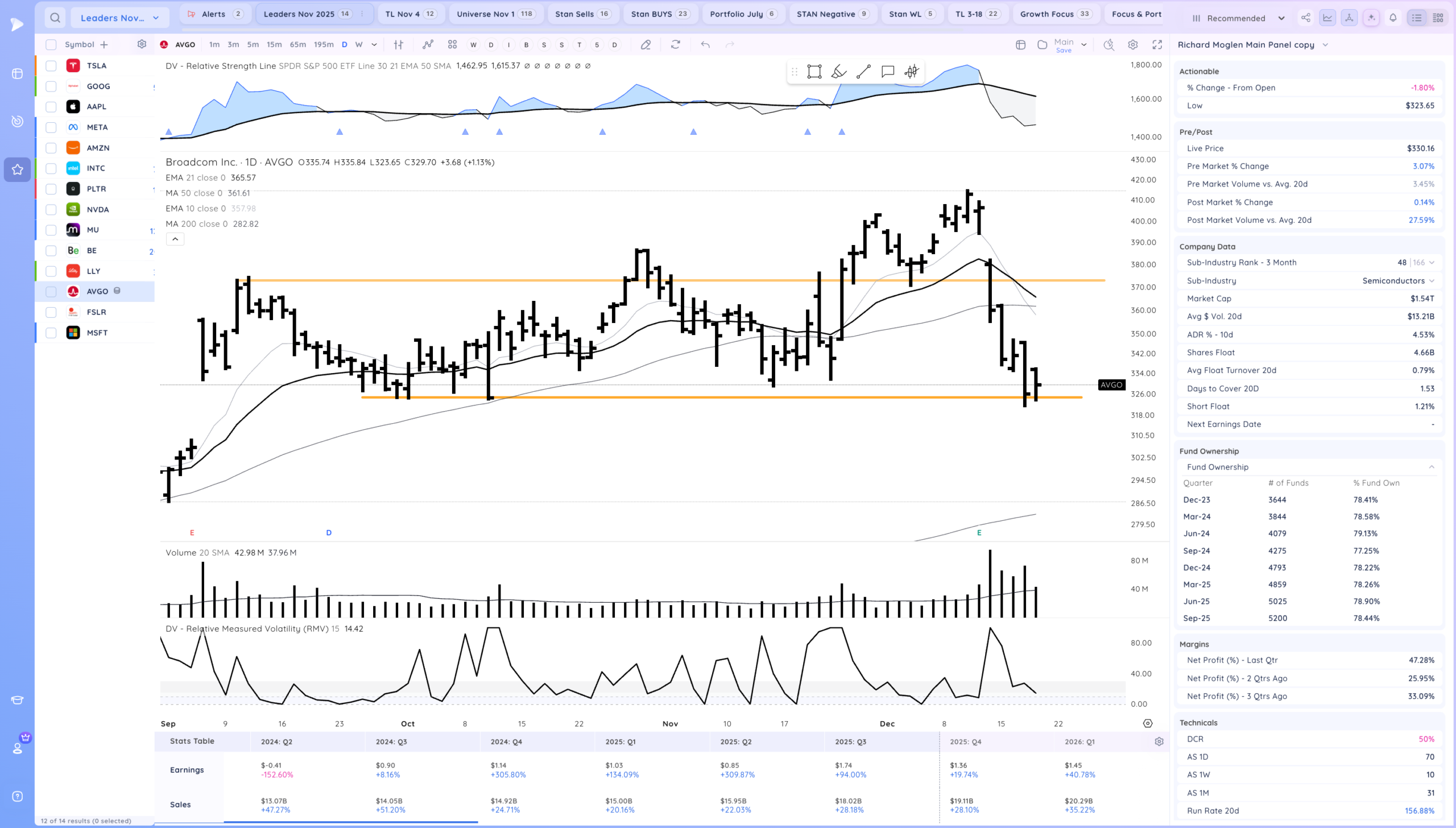Select the highlighter drawing tool
1456x828 pixels.
click(838, 72)
